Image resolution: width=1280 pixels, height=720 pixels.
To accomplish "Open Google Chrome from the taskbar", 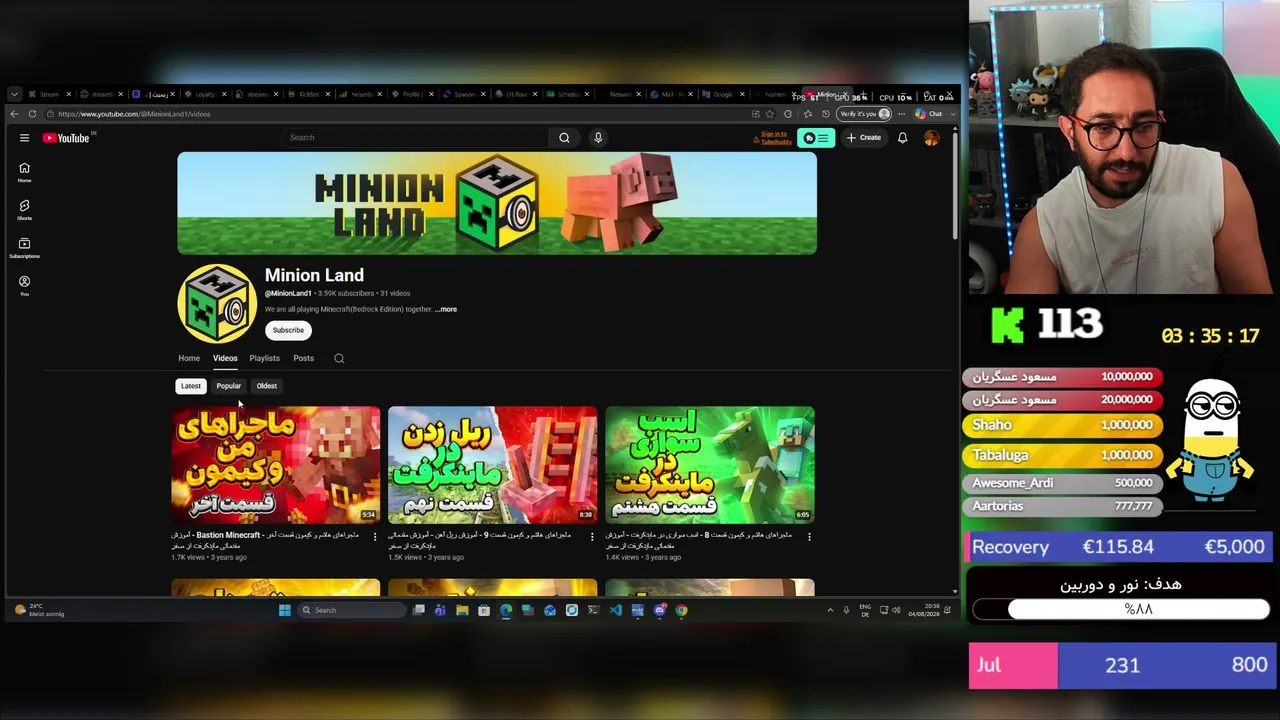I will [681, 610].
